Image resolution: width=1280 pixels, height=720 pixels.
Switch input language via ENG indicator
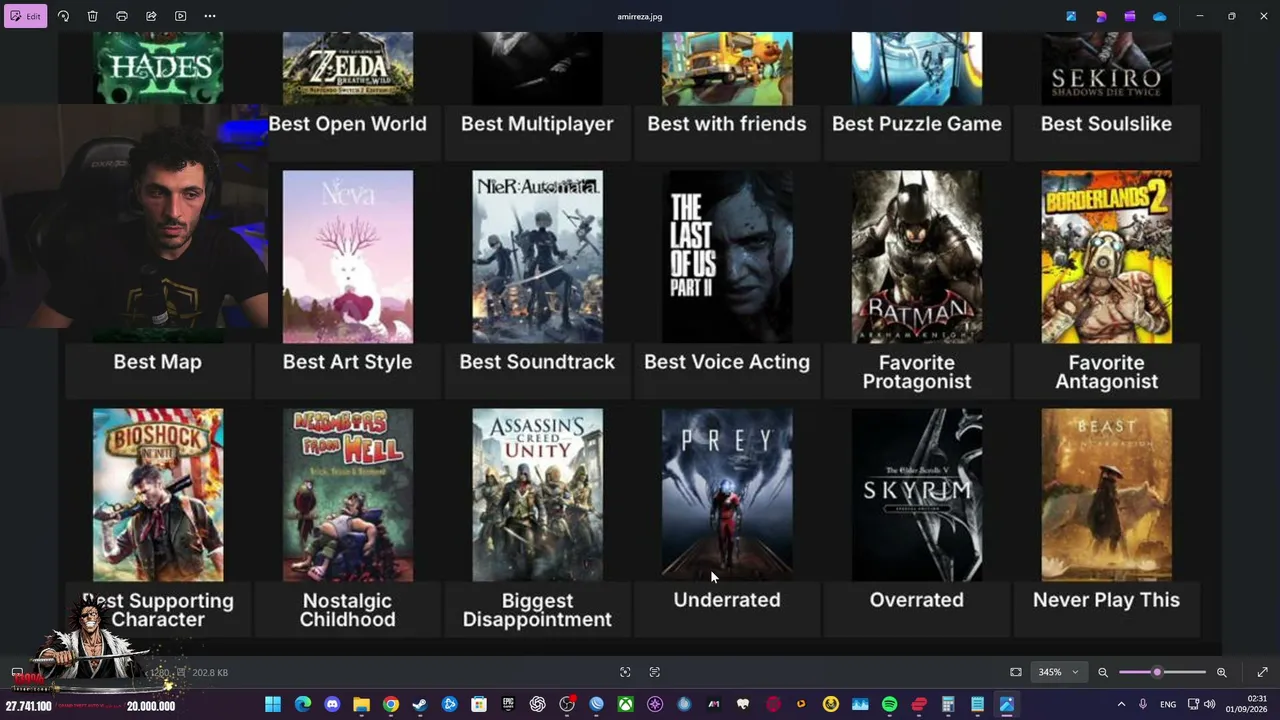coord(1168,704)
